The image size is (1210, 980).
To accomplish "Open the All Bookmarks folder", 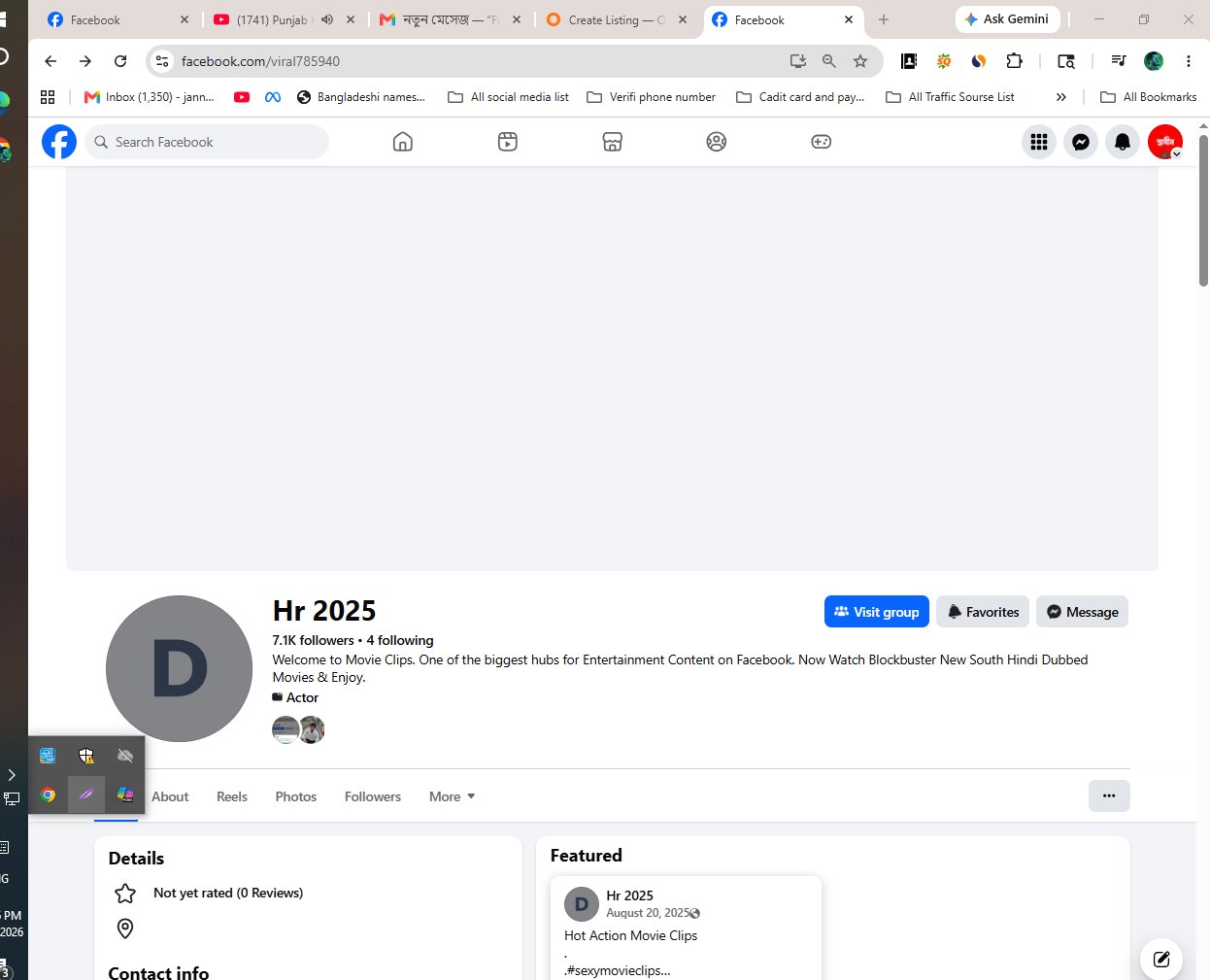I will point(1148,97).
